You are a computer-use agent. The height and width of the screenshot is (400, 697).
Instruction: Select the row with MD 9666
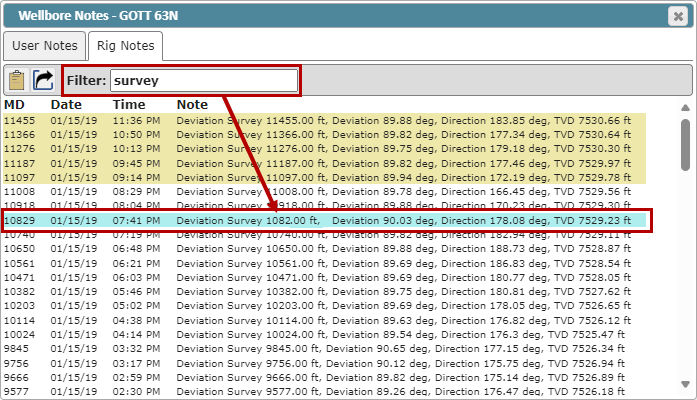point(324,377)
